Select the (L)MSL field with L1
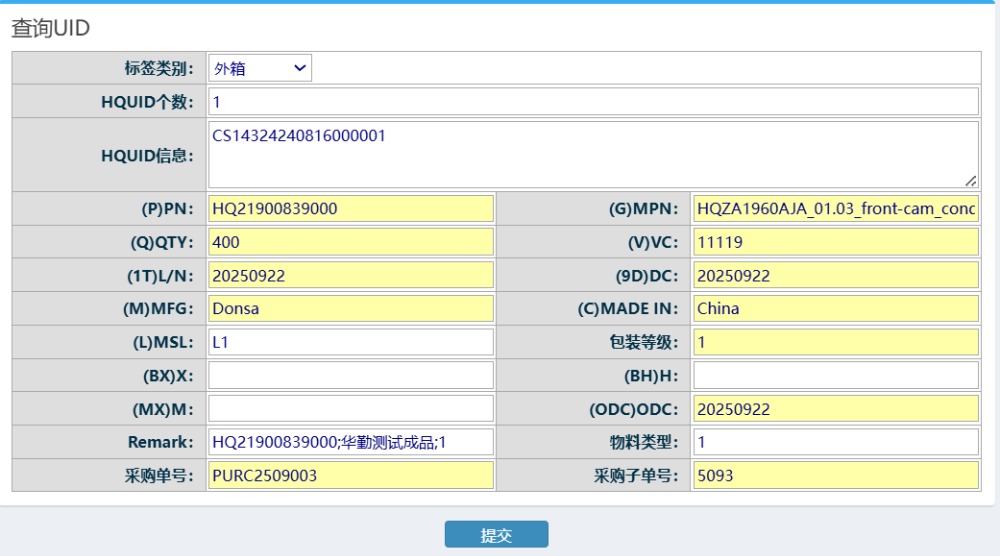The width and height of the screenshot is (1000, 556). (x=351, y=342)
